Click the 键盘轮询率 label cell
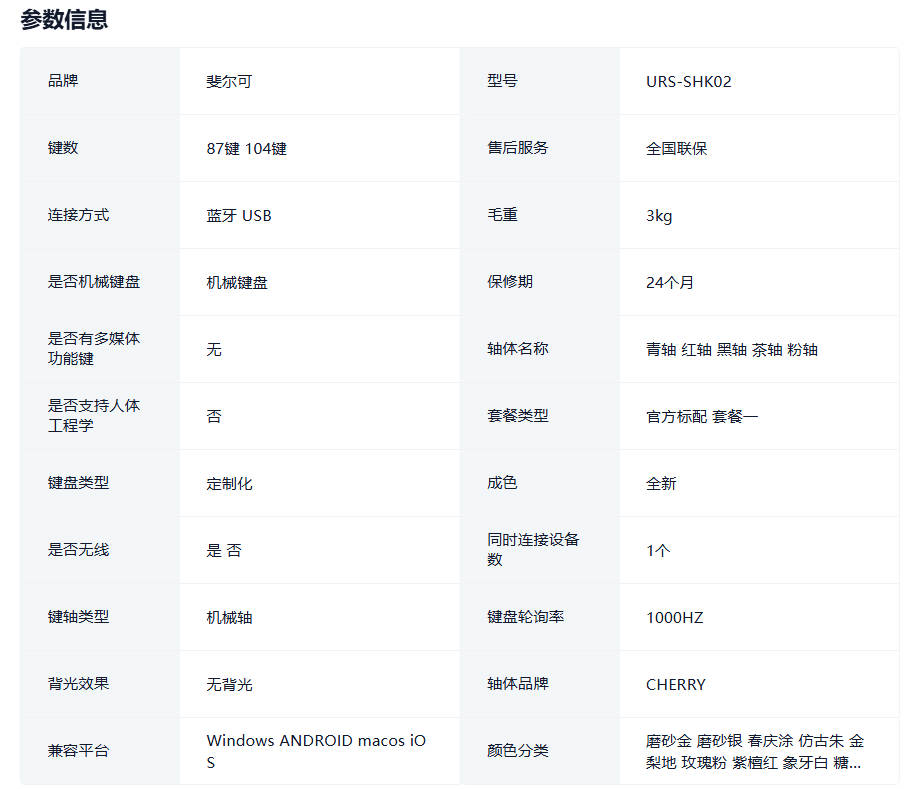The image size is (918, 789). point(525,617)
